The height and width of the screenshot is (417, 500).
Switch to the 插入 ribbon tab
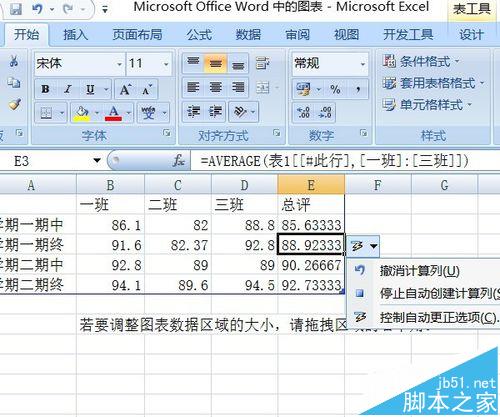click(x=76, y=34)
